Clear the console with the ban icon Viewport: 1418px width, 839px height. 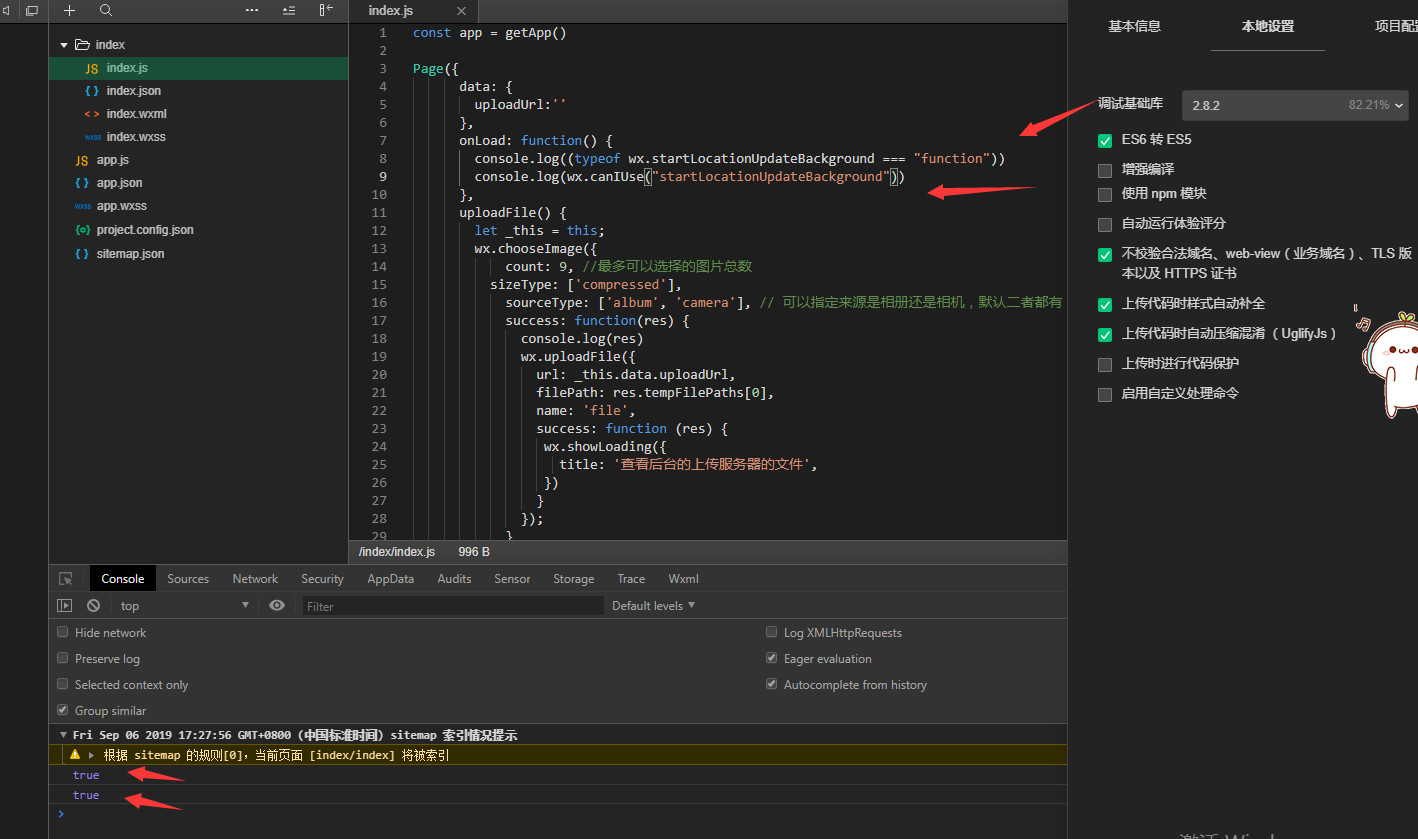click(93, 605)
